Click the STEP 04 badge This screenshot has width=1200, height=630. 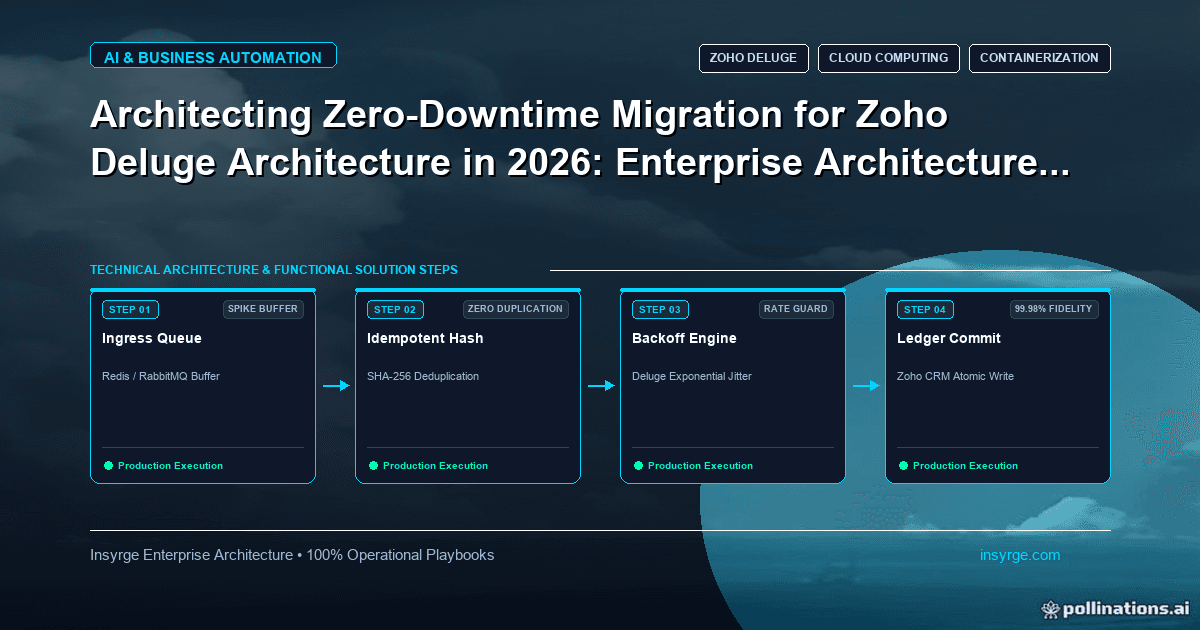pos(925,309)
